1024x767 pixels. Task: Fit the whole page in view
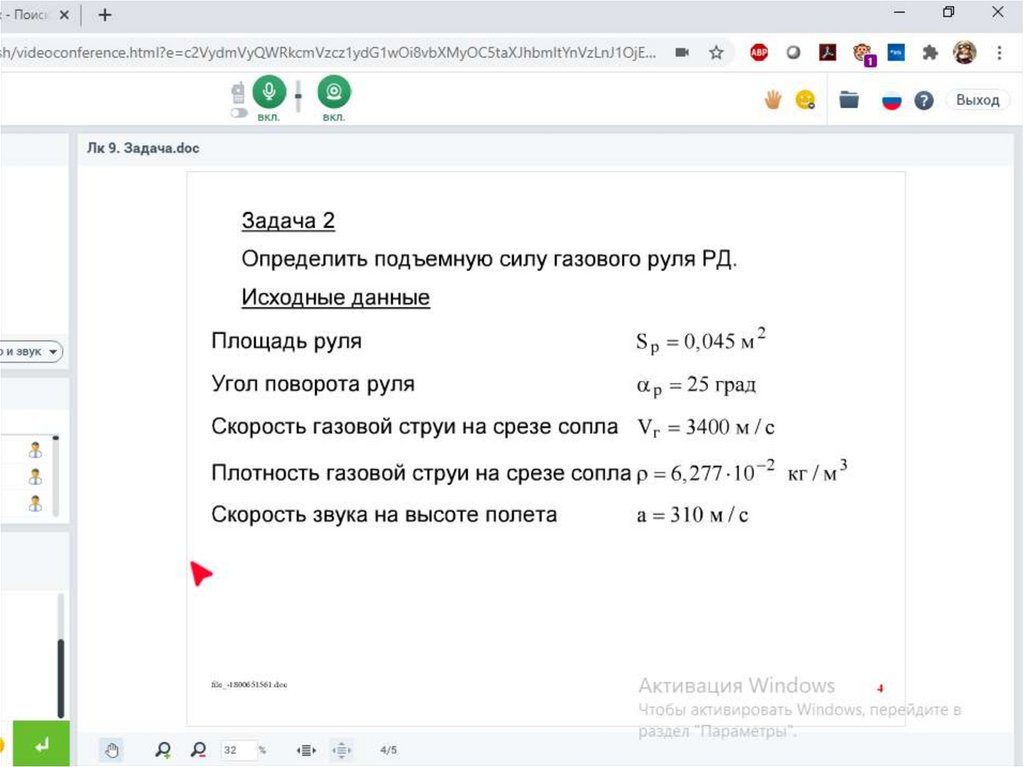[x=342, y=750]
